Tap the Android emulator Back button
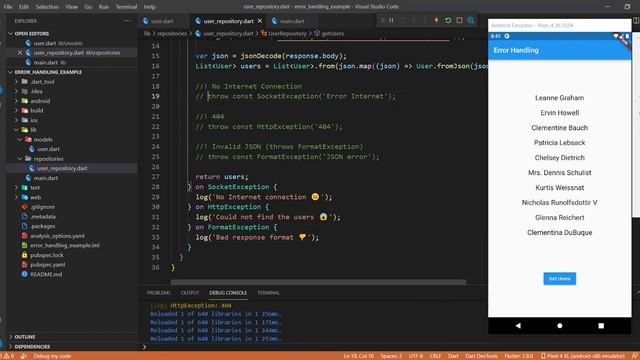Image resolution: width=640 pixels, height=360 pixels. pos(518,326)
